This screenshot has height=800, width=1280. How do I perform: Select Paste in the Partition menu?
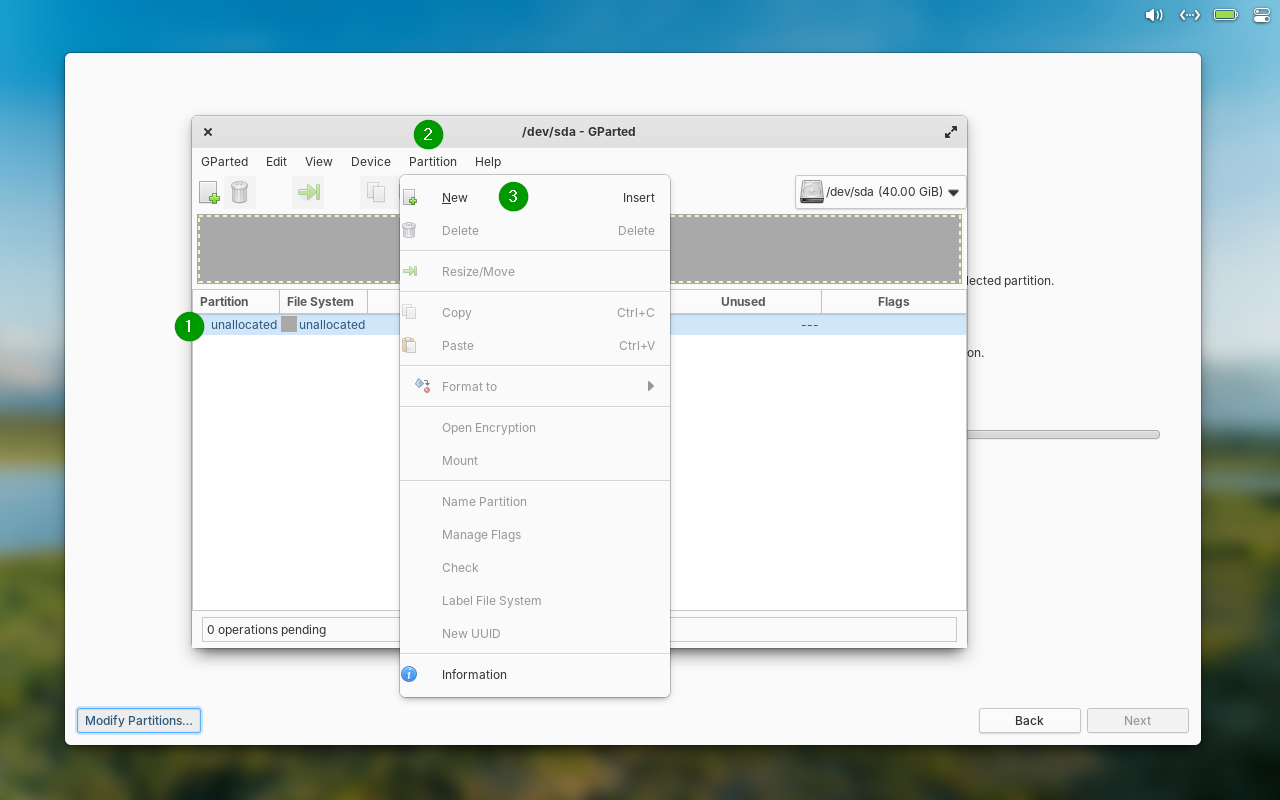click(535, 346)
